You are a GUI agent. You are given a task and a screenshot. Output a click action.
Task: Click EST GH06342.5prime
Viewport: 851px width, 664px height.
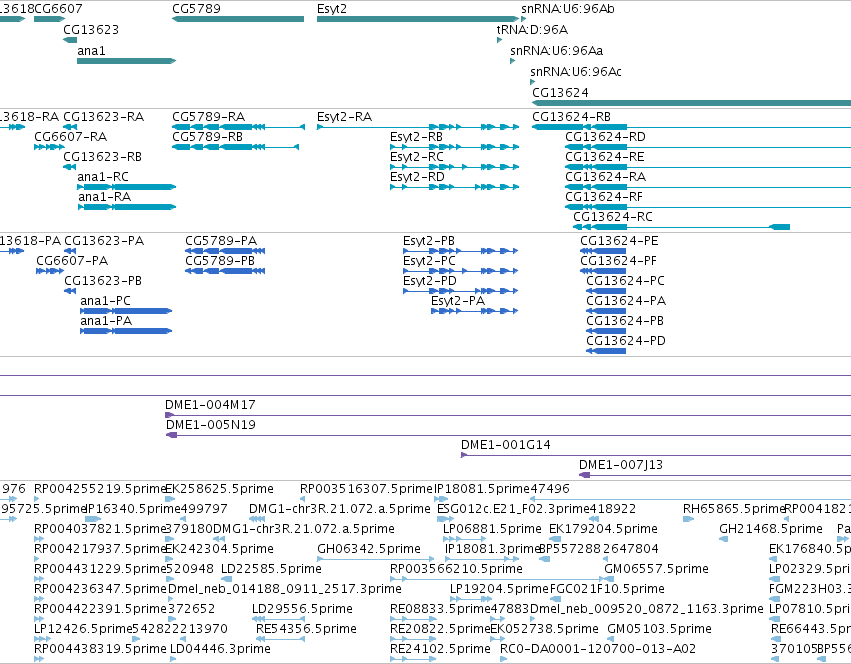(x=369, y=549)
